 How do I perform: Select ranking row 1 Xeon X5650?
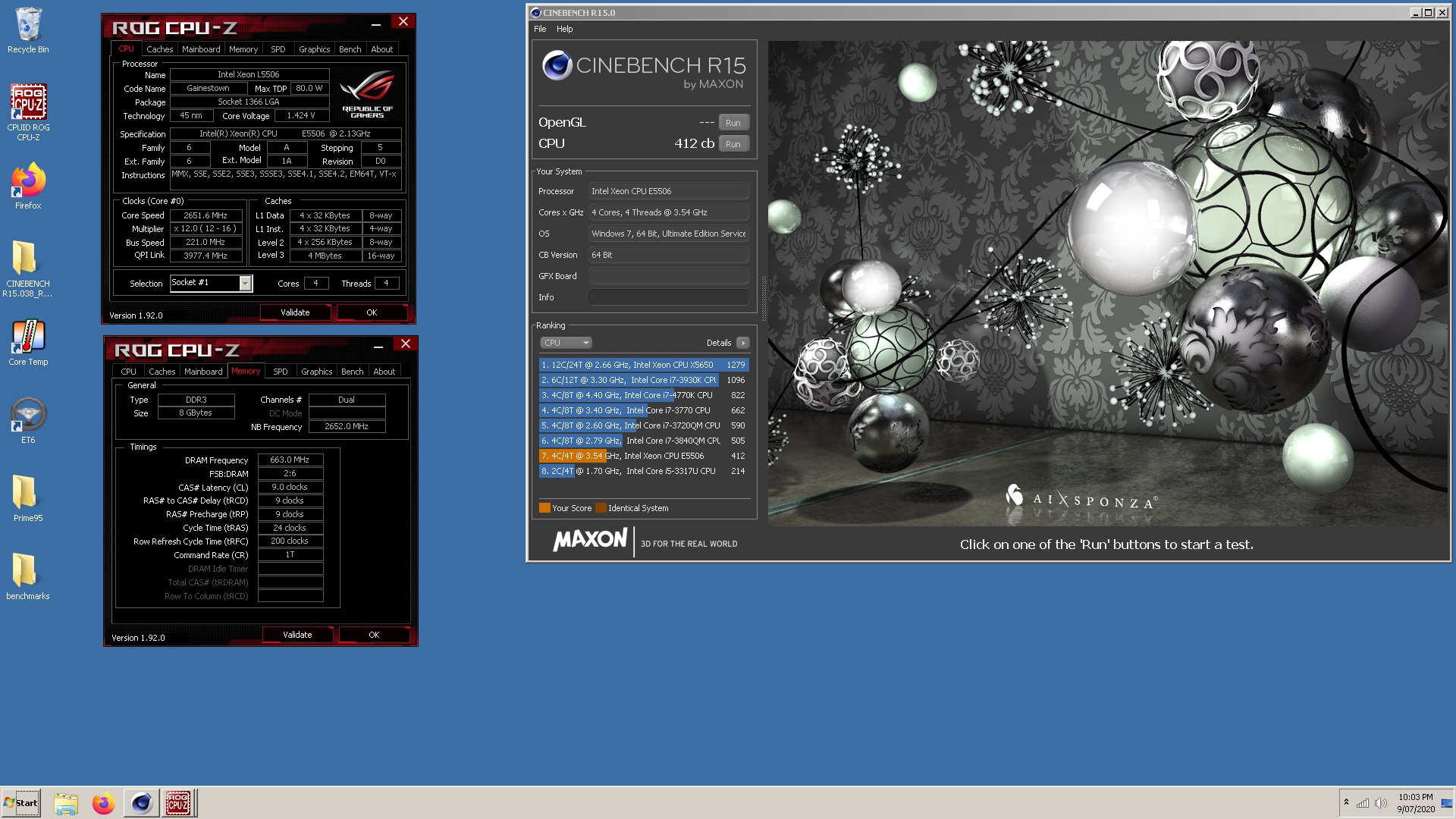pos(644,365)
